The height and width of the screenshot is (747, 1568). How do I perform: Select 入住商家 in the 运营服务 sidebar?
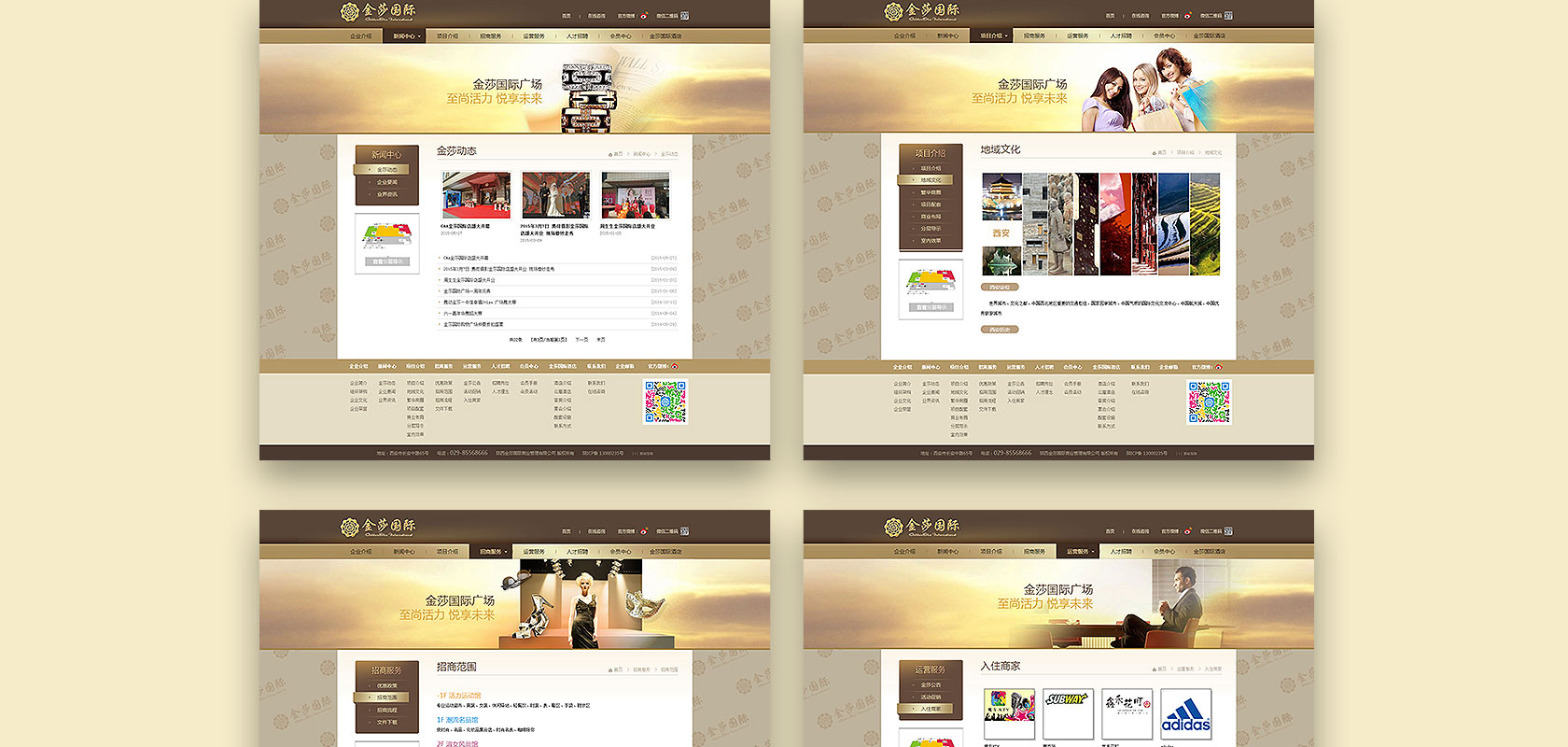pos(931,709)
